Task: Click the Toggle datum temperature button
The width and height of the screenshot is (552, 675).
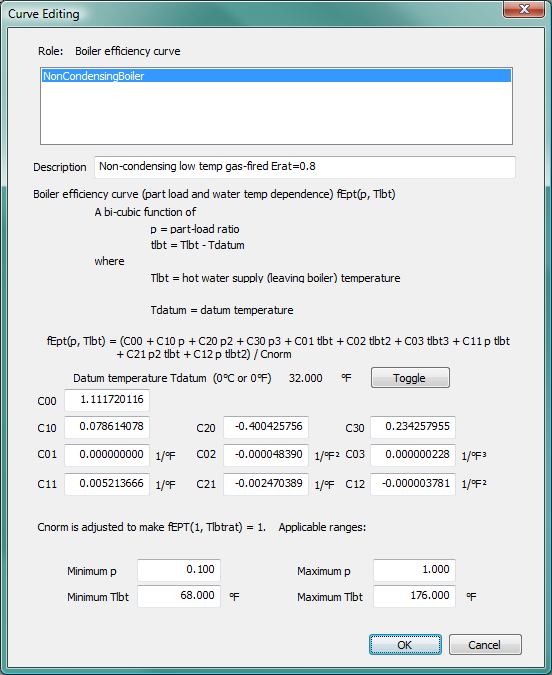Action: 410,378
